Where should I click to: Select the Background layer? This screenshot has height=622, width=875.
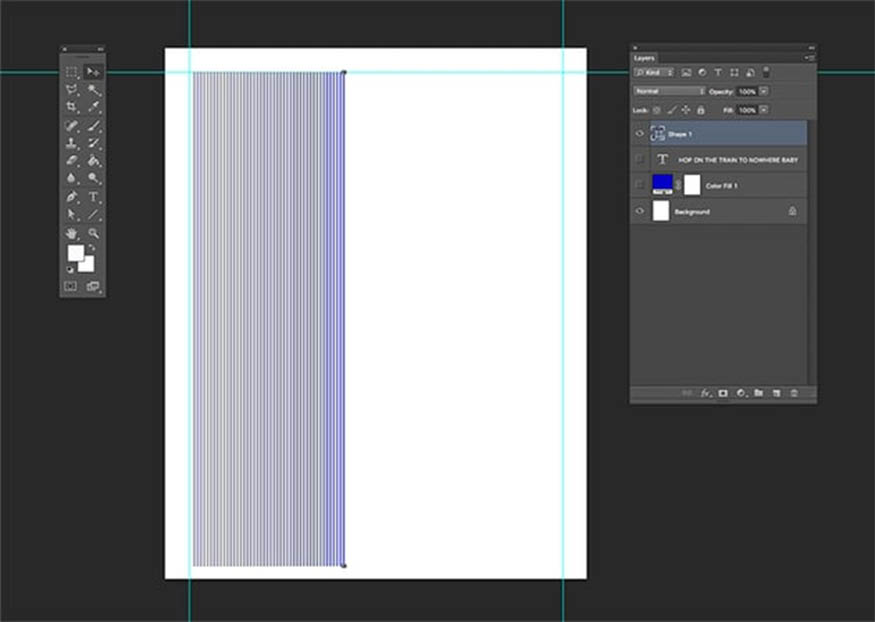click(x=729, y=211)
